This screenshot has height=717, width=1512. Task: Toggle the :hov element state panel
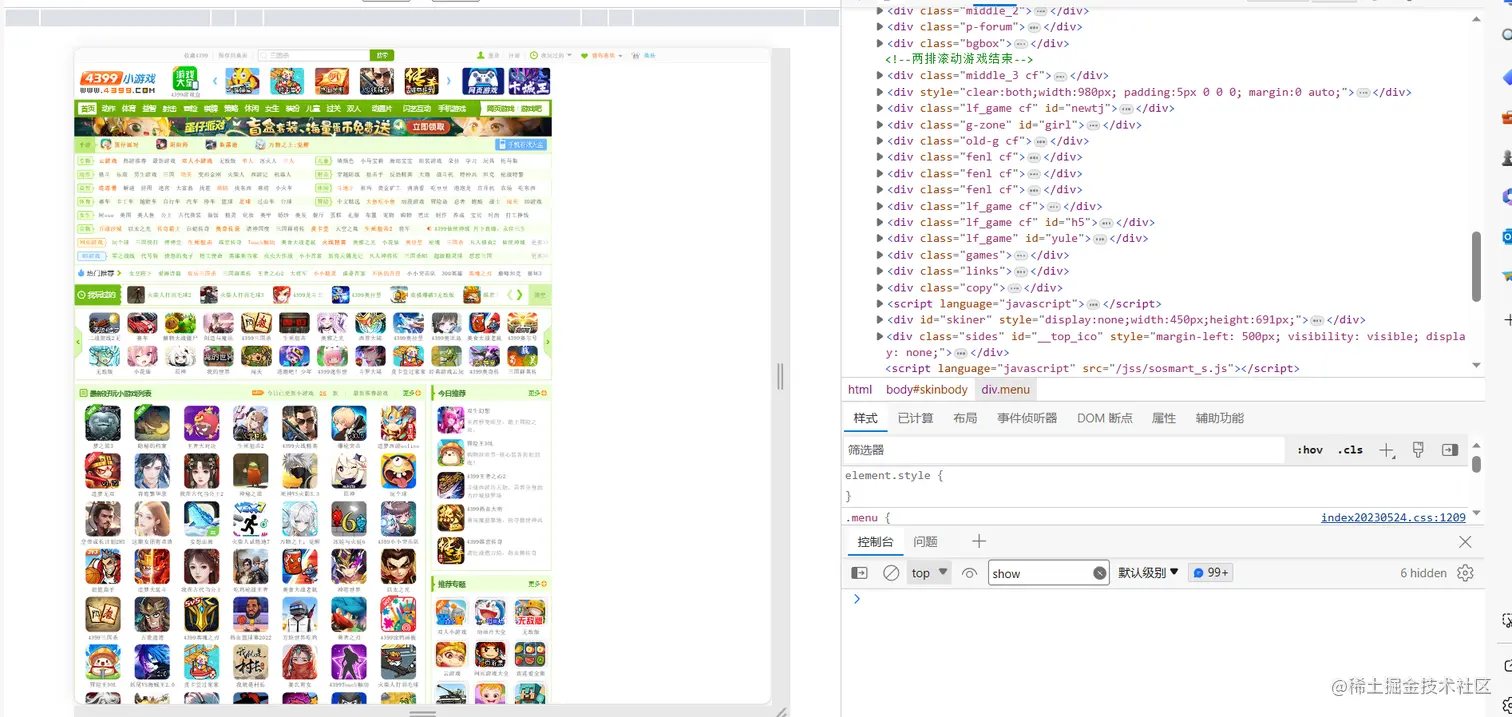(1310, 450)
